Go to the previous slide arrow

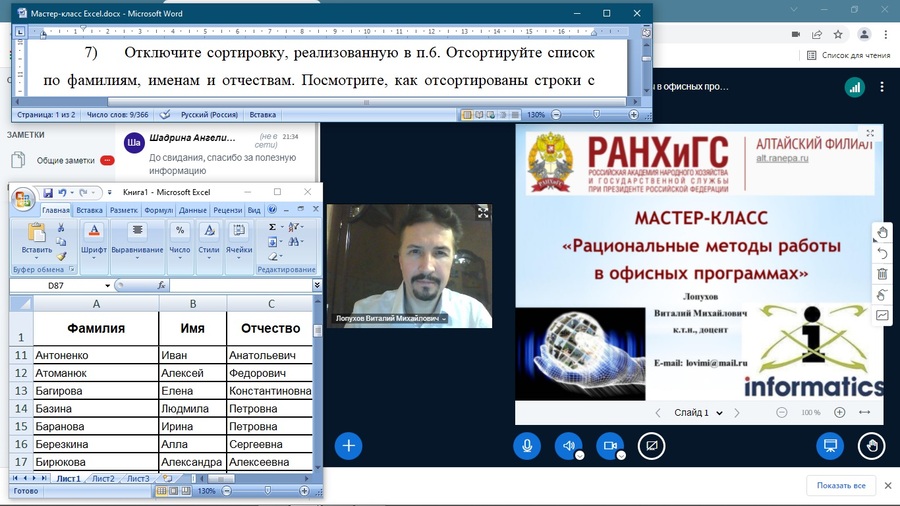658,412
